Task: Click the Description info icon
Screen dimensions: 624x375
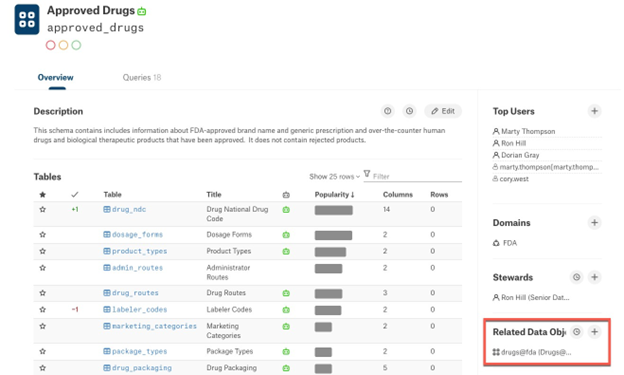Action: click(x=388, y=111)
